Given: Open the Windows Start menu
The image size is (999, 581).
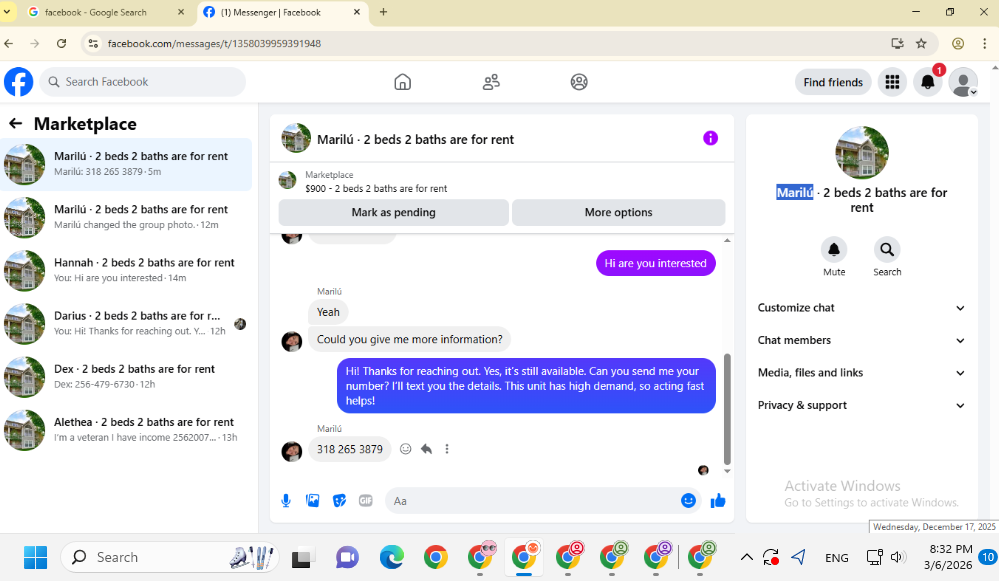Looking at the screenshot, I should 35,557.
